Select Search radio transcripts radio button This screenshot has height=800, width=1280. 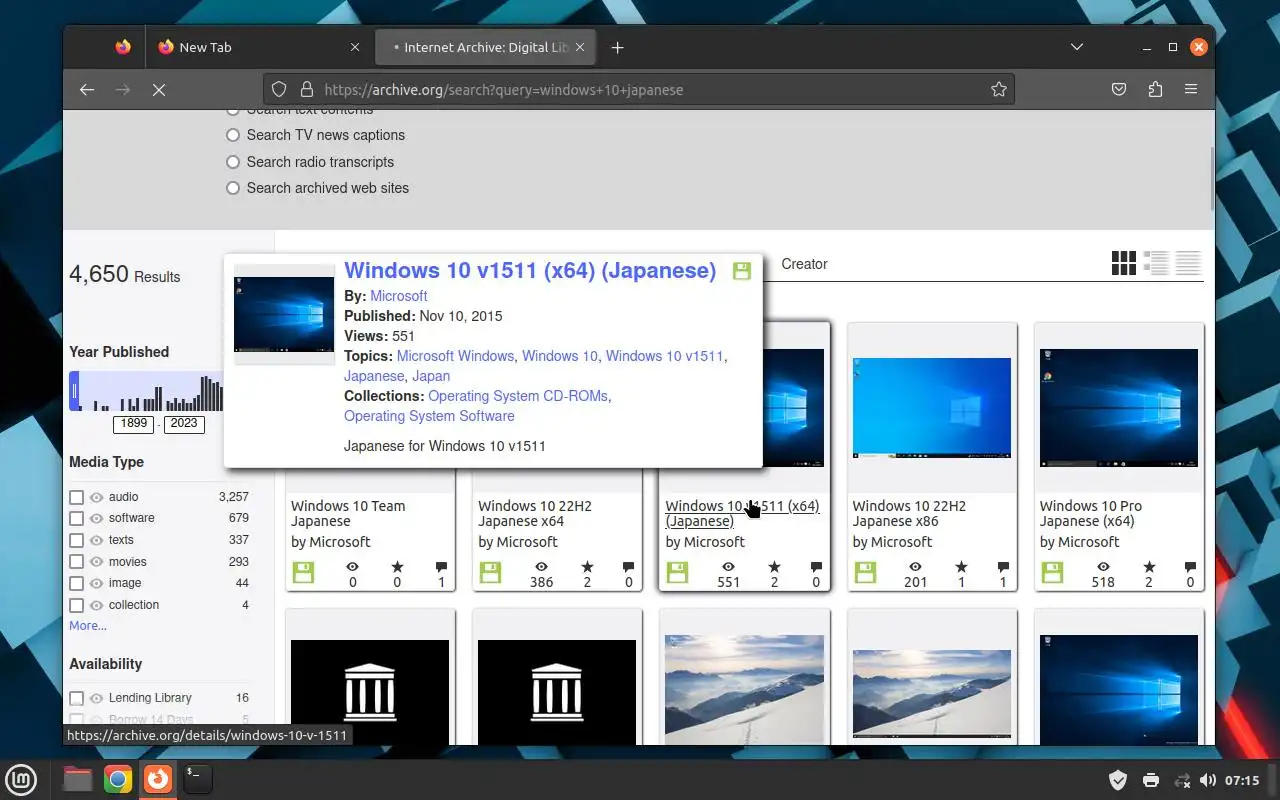coord(233,162)
